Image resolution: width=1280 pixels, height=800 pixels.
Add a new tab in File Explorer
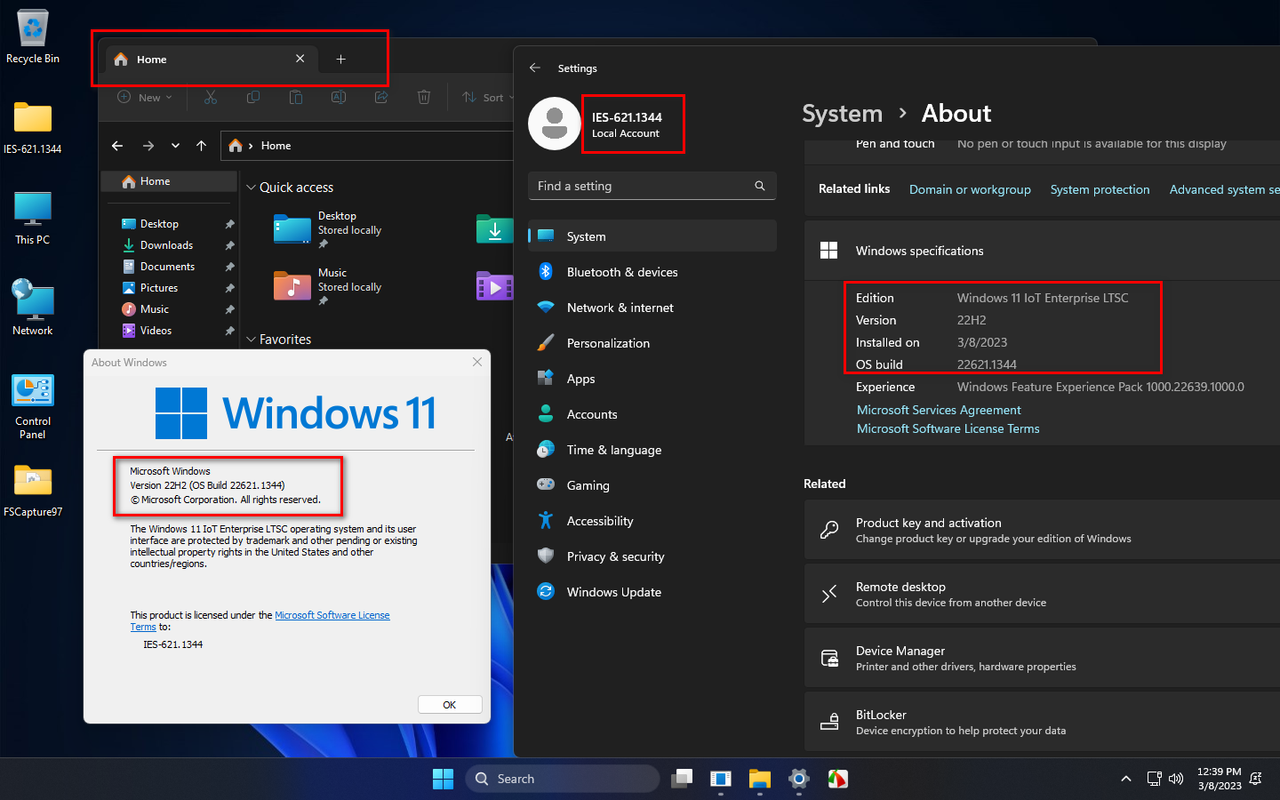pos(340,59)
